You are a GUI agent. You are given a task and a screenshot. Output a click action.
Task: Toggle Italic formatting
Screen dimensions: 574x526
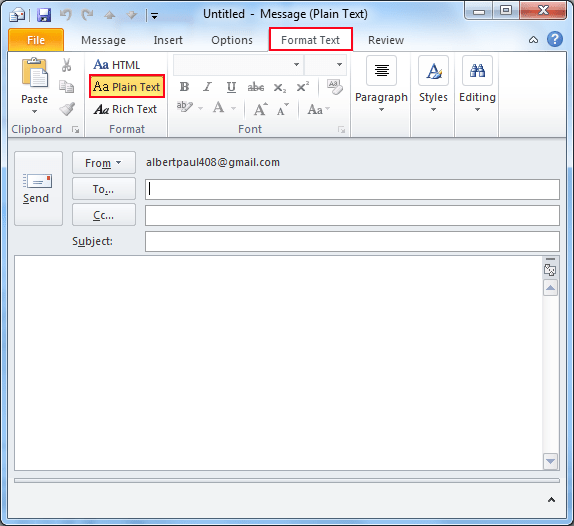(x=208, y=87)
